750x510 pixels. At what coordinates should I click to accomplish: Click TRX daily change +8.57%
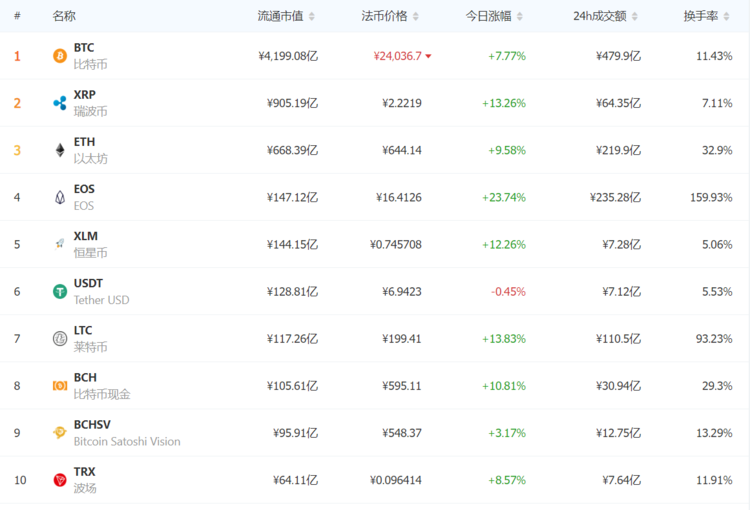tap(507, 480)
